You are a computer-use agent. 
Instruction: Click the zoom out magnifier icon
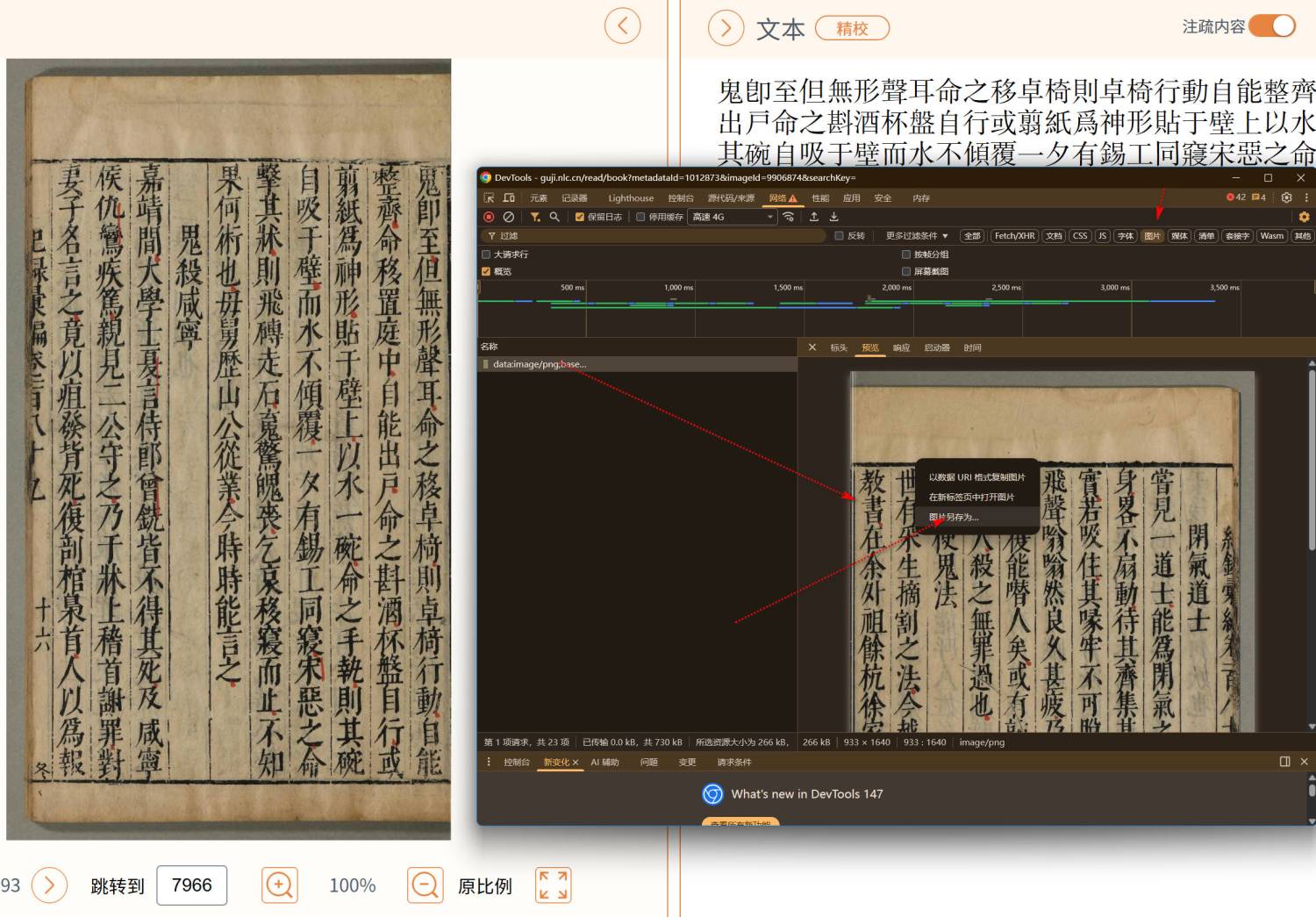click(x=425, y=885)
